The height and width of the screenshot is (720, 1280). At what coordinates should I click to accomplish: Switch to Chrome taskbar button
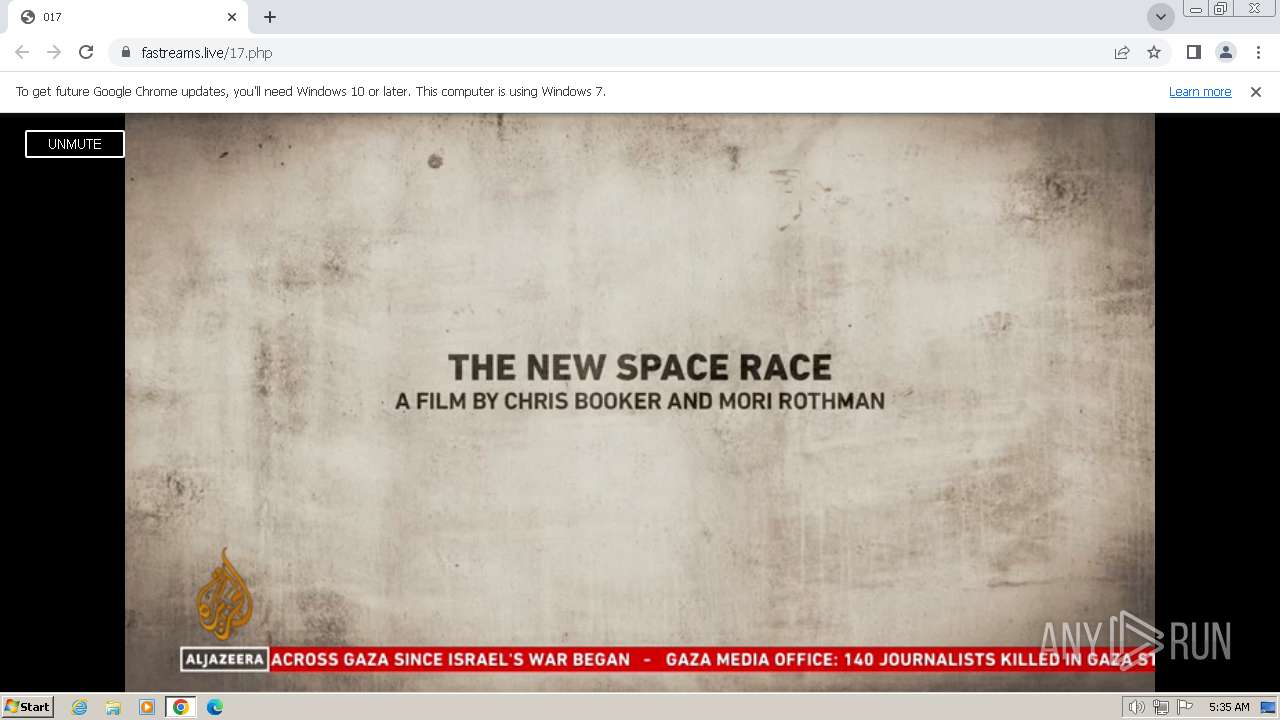click(180, 707)
